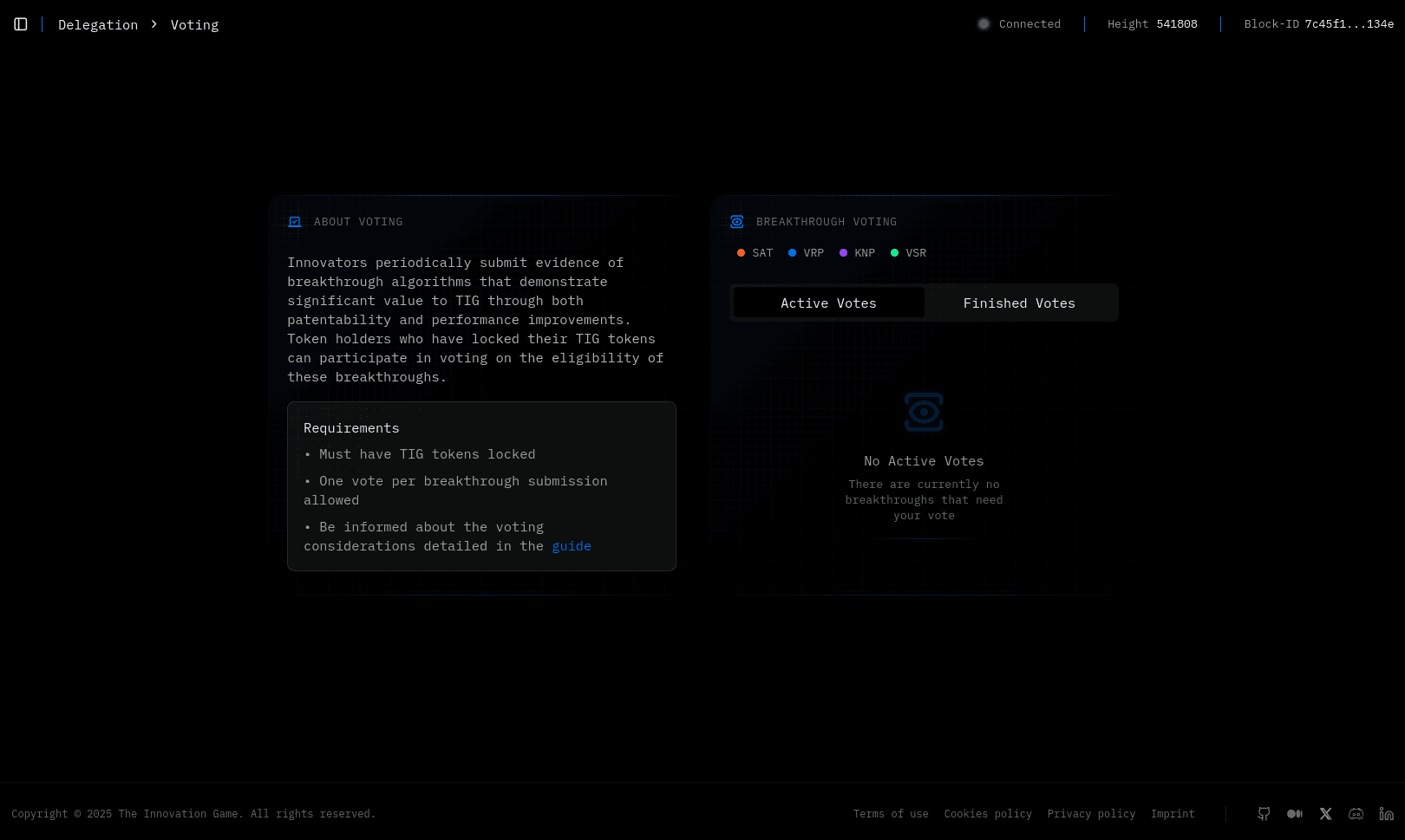Toggle the sidebar panel icon
Screen dimensions: 1405x840
21,24
